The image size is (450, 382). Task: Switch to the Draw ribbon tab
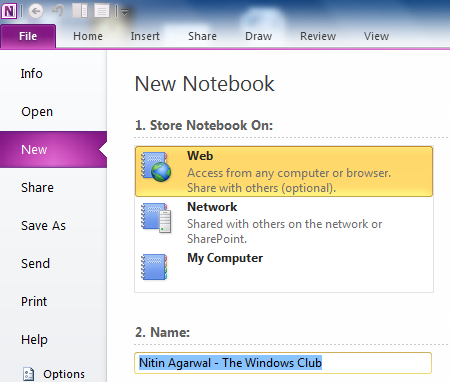pyautogui.click(x=258, y=36)
